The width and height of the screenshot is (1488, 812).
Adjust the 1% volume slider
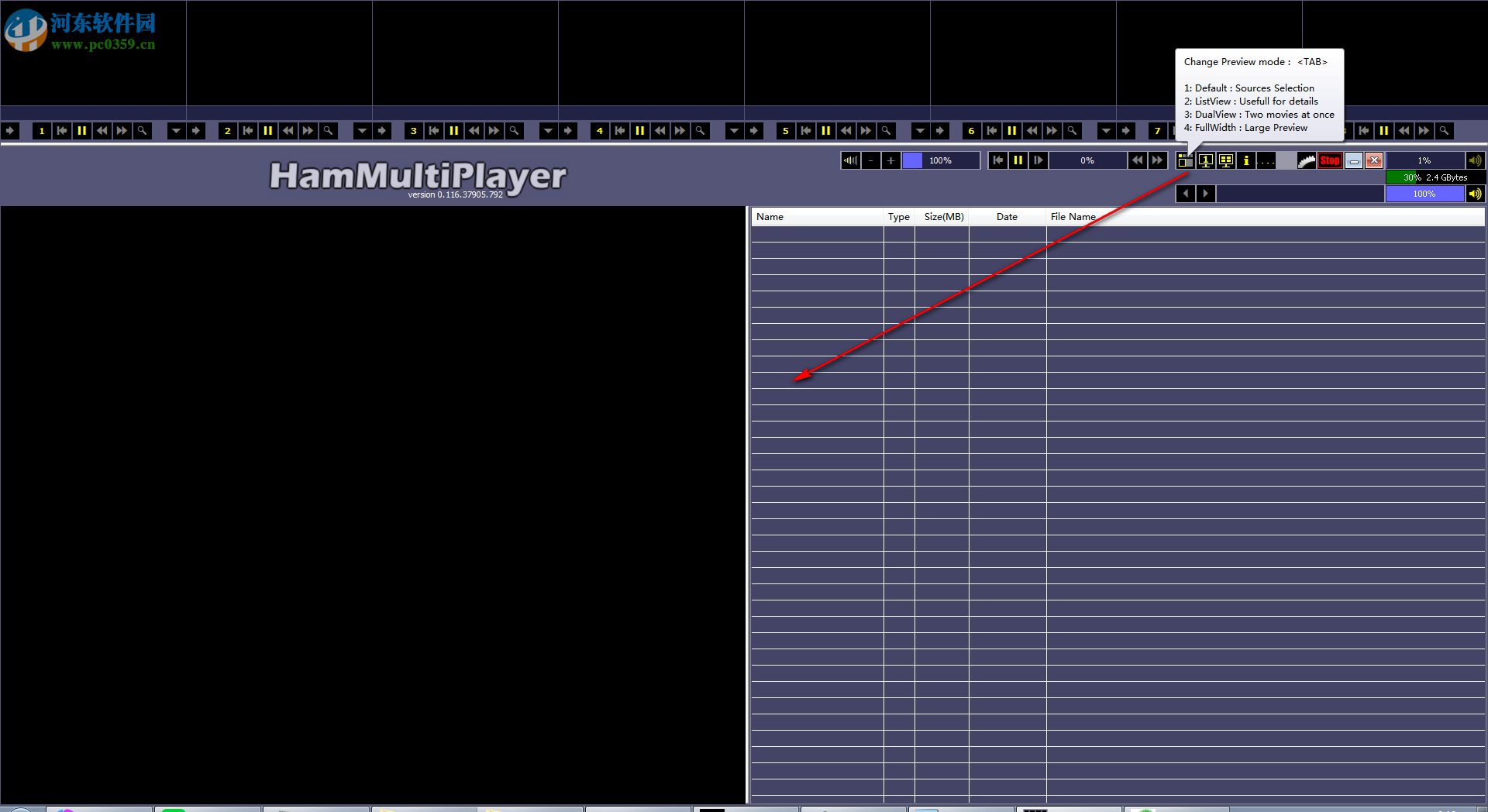coord(1424,160)
